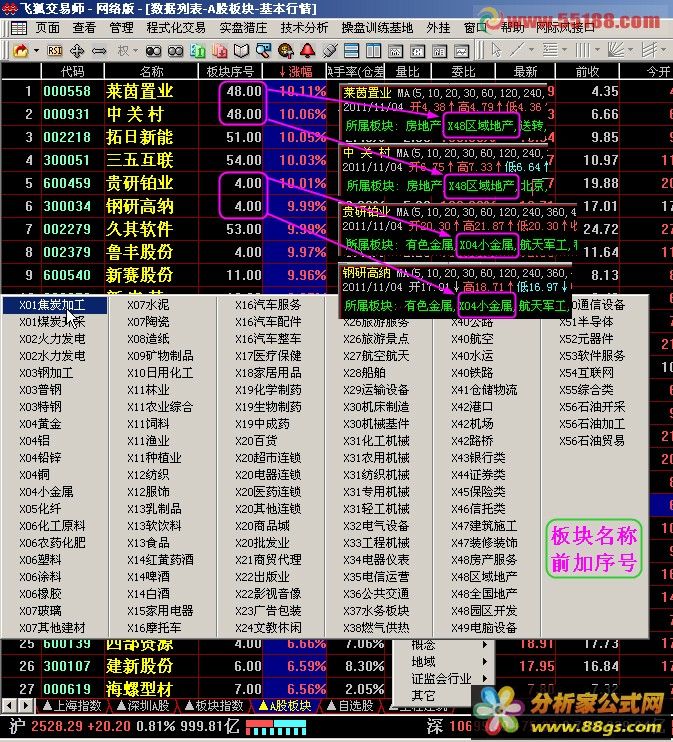Switch to the 深圳A股 tab

(143, 706)
